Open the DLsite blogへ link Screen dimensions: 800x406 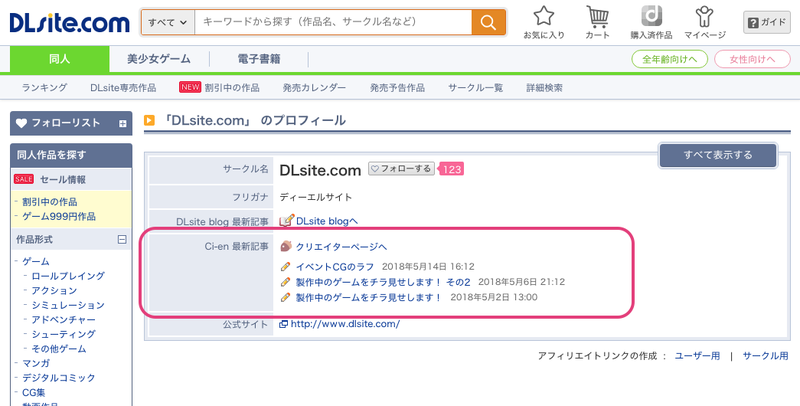[327, 221]
